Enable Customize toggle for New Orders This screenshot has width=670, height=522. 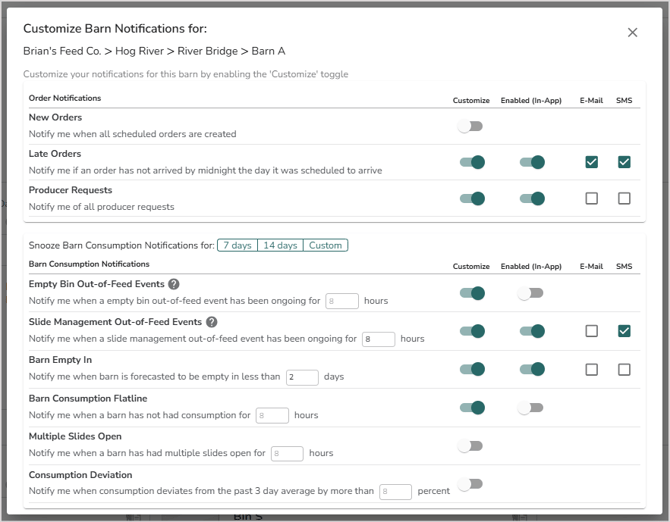tap(470, 126)
